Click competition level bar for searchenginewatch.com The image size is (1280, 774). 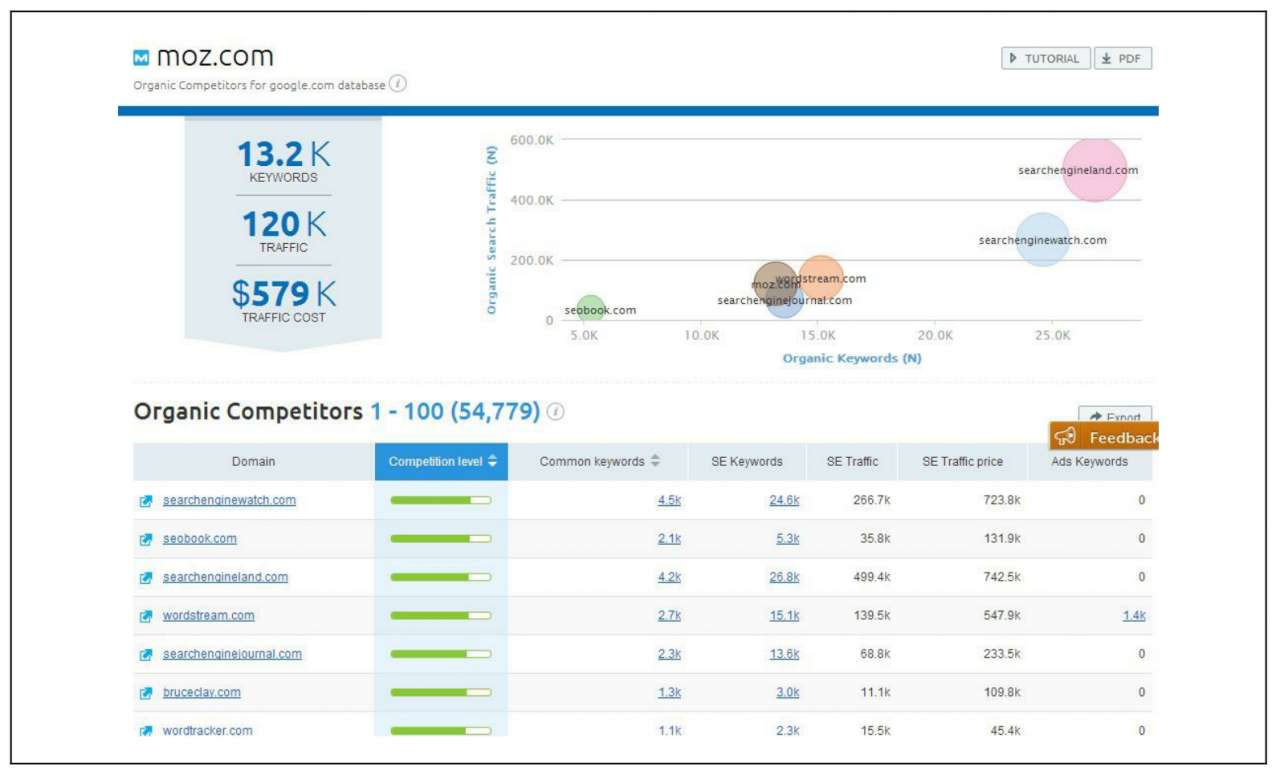click(441, 500)
